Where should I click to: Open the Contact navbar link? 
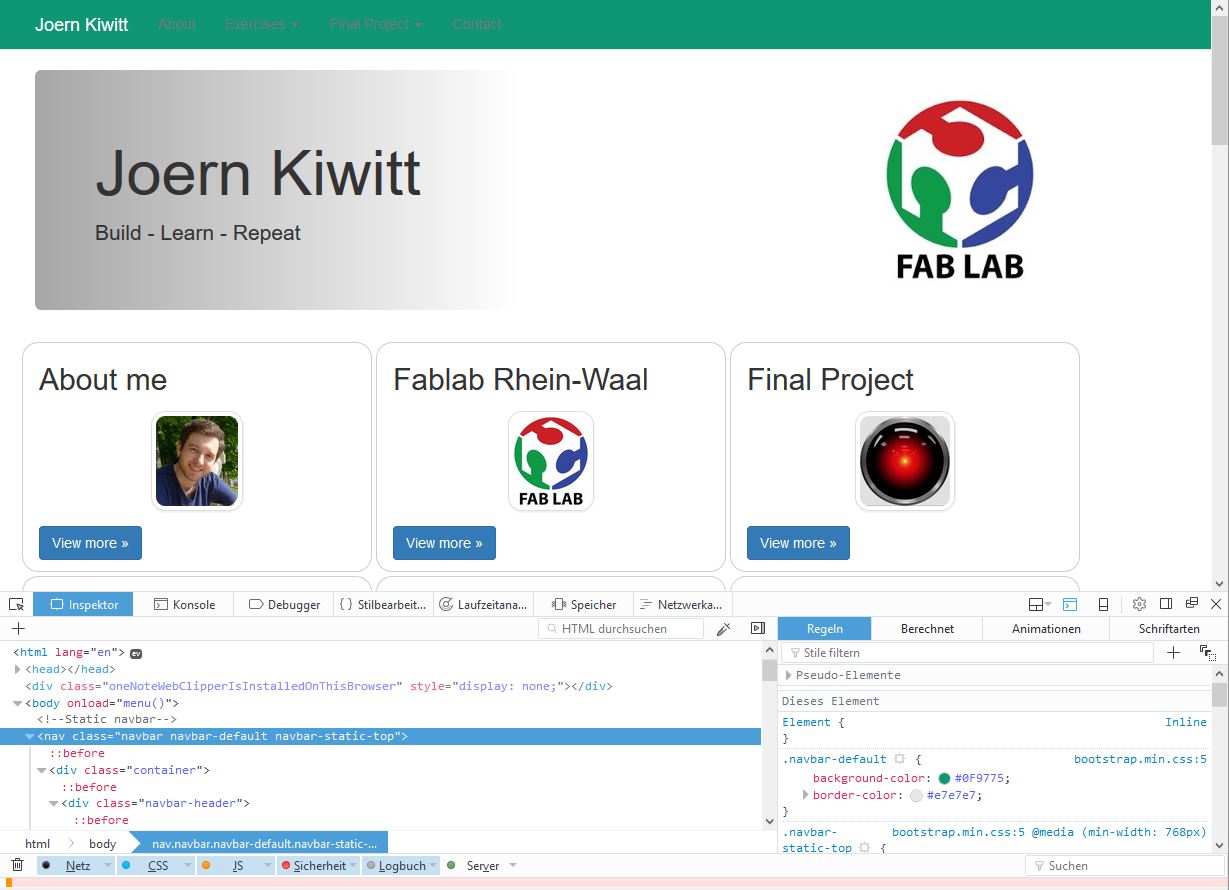coord(476,24)
